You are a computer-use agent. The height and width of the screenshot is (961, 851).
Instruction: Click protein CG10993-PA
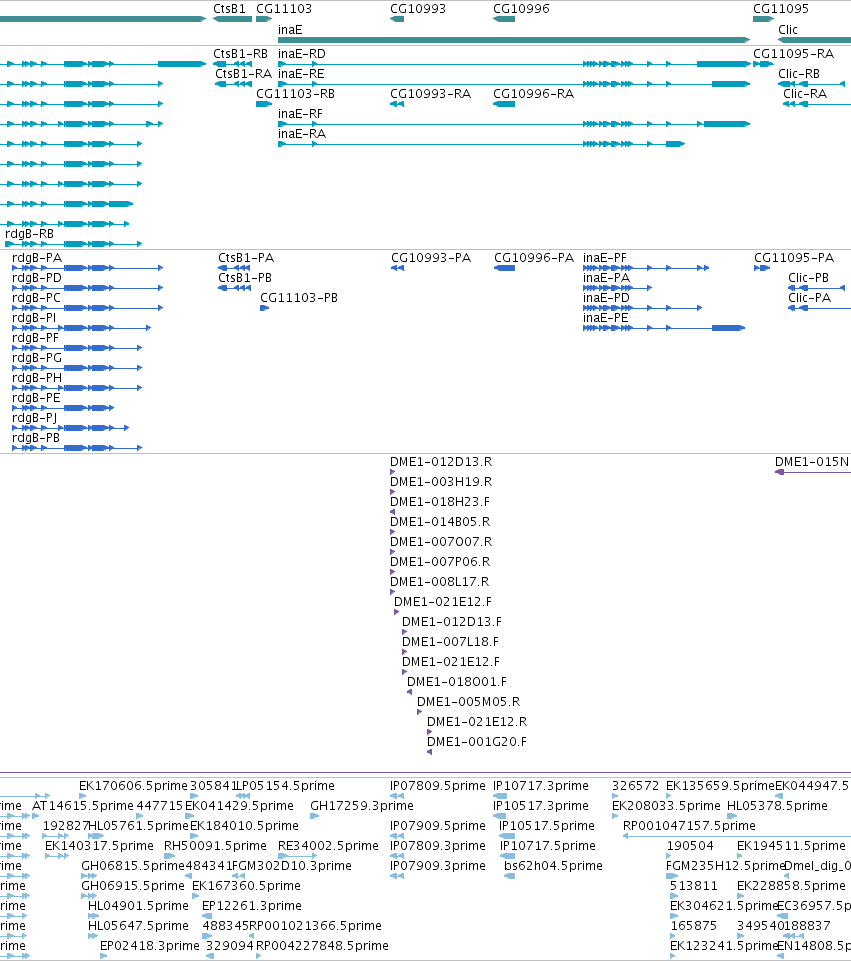(431, 258)
